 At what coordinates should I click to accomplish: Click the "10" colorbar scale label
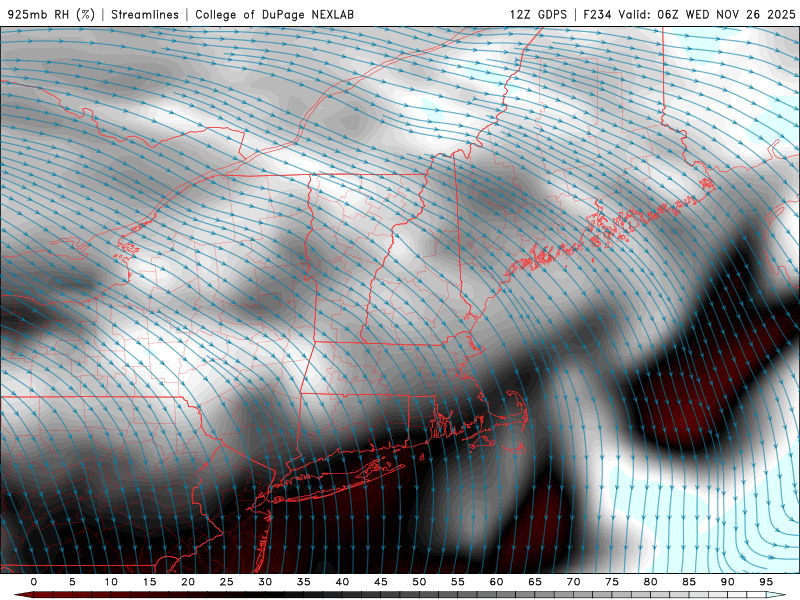pos(111,582)
